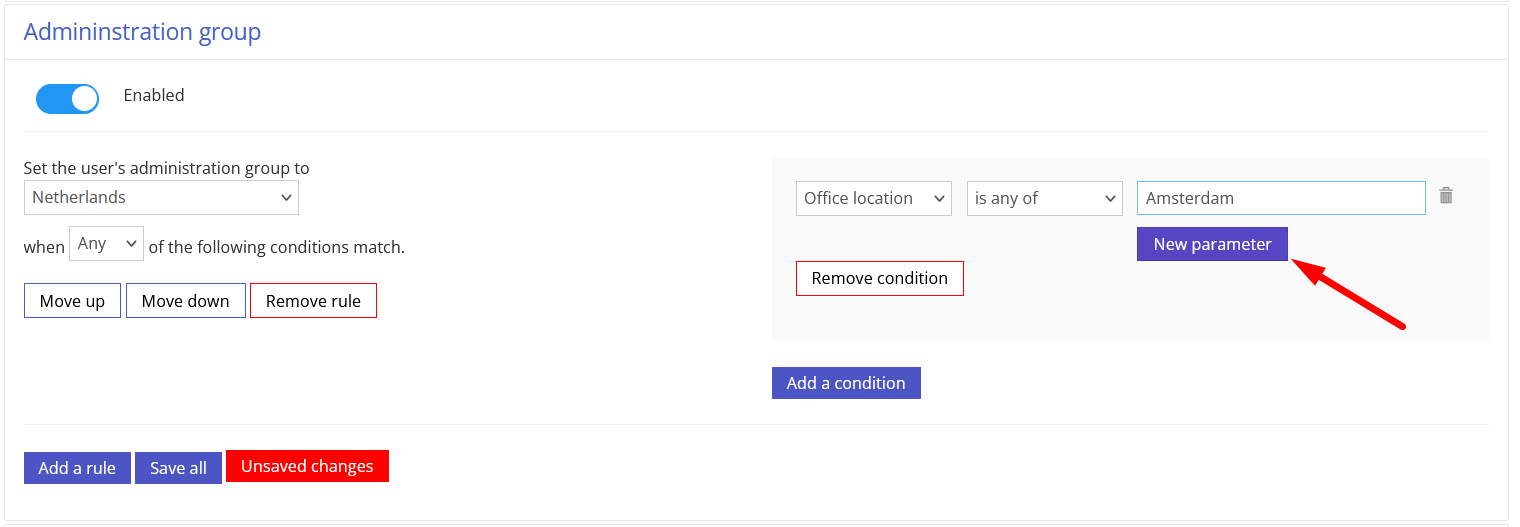The height and width of the screenshot is (527, 1520).
Task: Remove the current condition
Action: [880, 278]
